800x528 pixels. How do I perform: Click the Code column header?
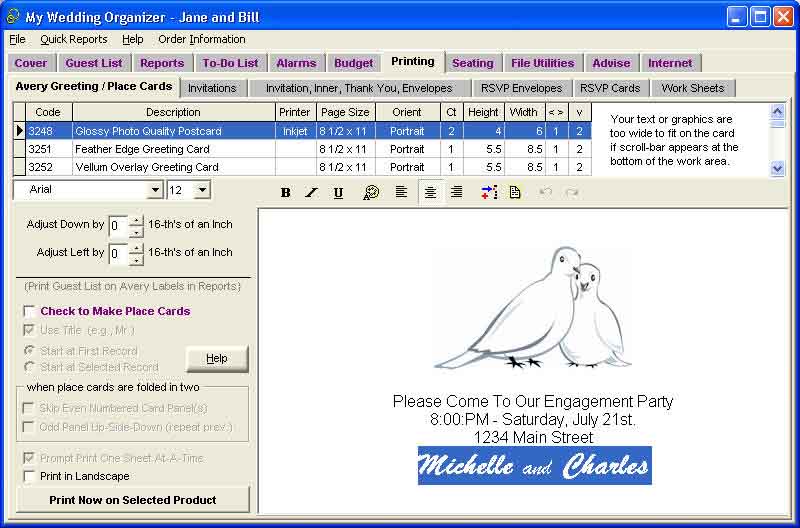point(48,112)
